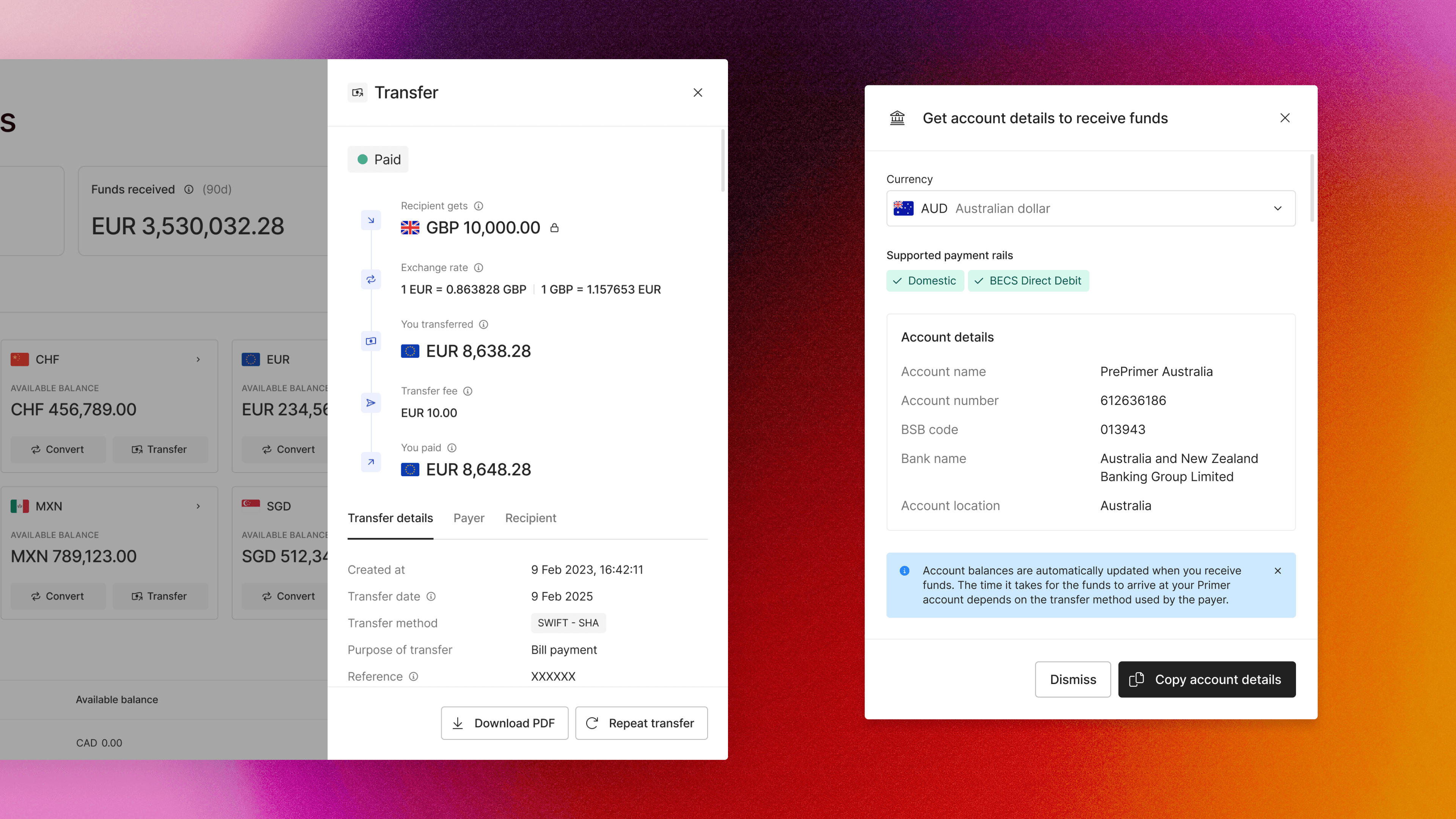
Task: Expand the CHF balance card chevron
Action: (x=198, y=359)
